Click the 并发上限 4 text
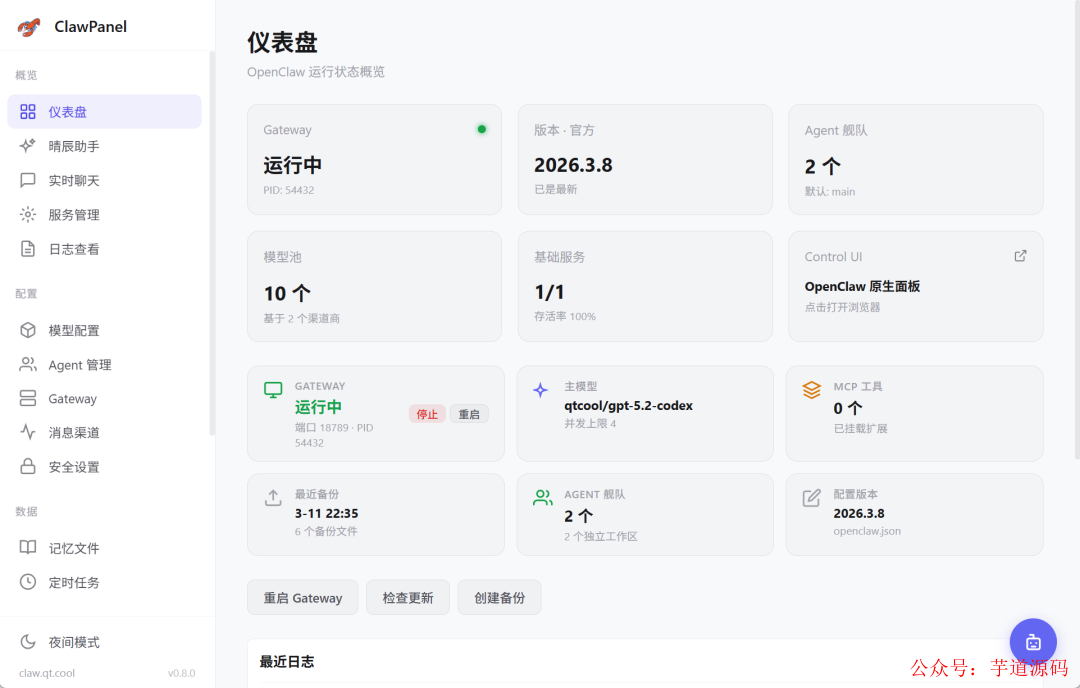The height and width of the screenshot is (688, 1080). (590, 424)
